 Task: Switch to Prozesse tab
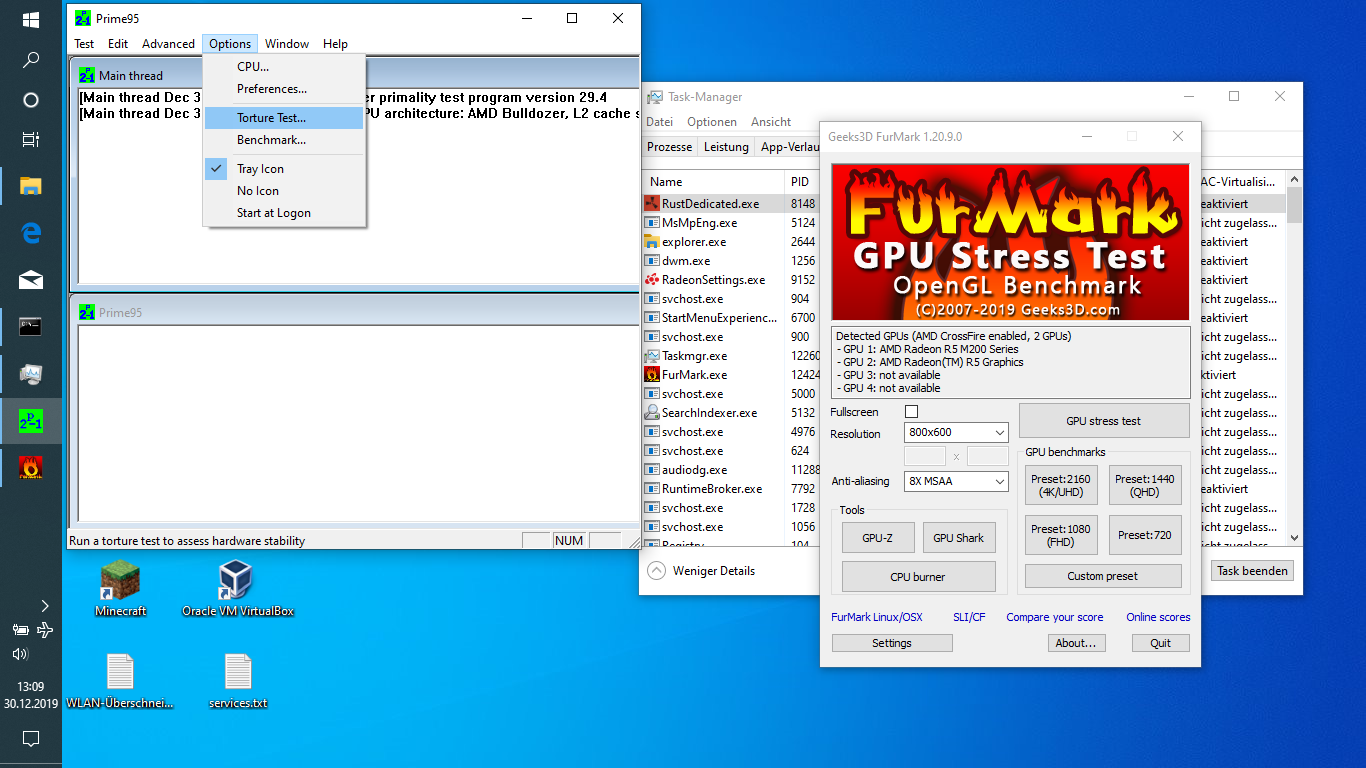[x=670, y=147]
